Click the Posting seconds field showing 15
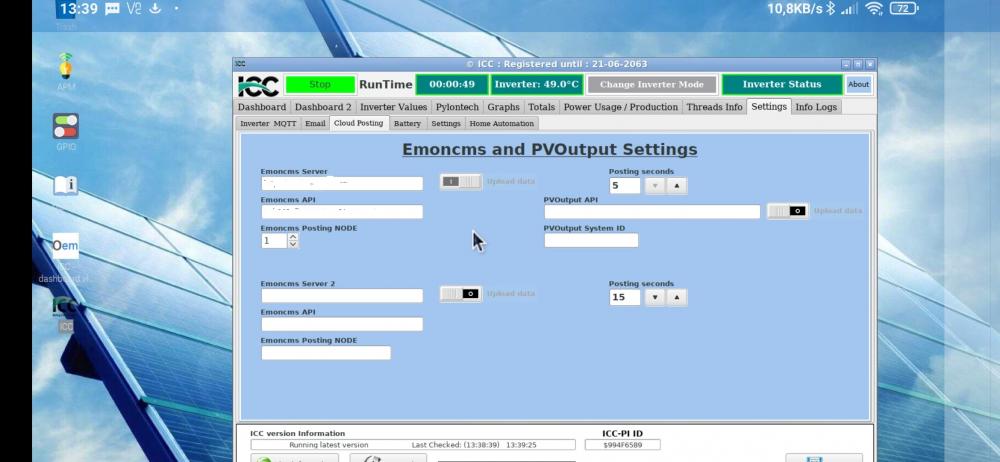This screenshot has width=1000, height=462. click(625, 297)
